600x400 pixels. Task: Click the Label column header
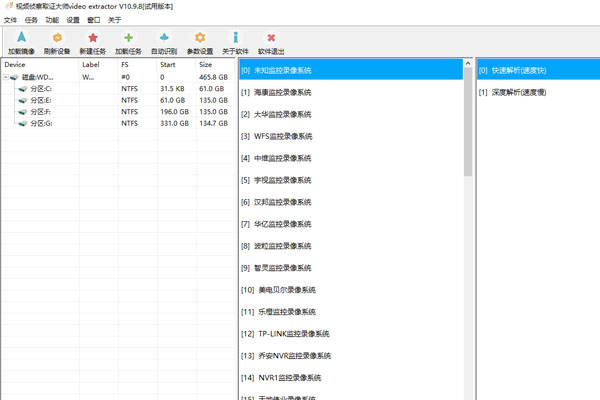[x=99, y=65]
